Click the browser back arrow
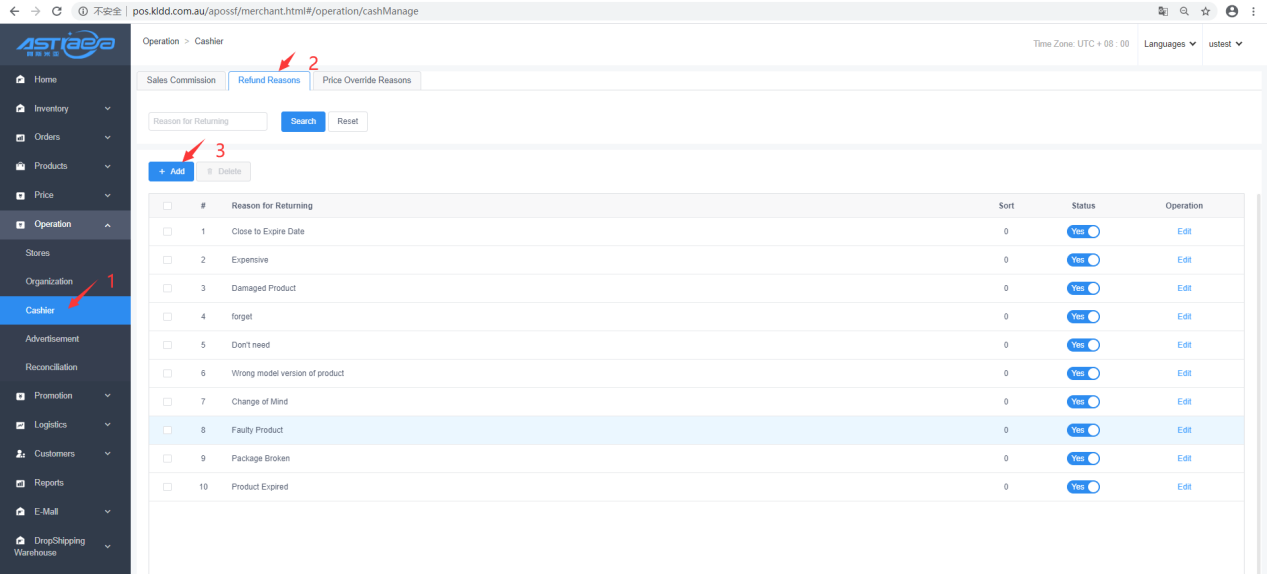Viewport: 1267px width, 574px height. [14, 11]
